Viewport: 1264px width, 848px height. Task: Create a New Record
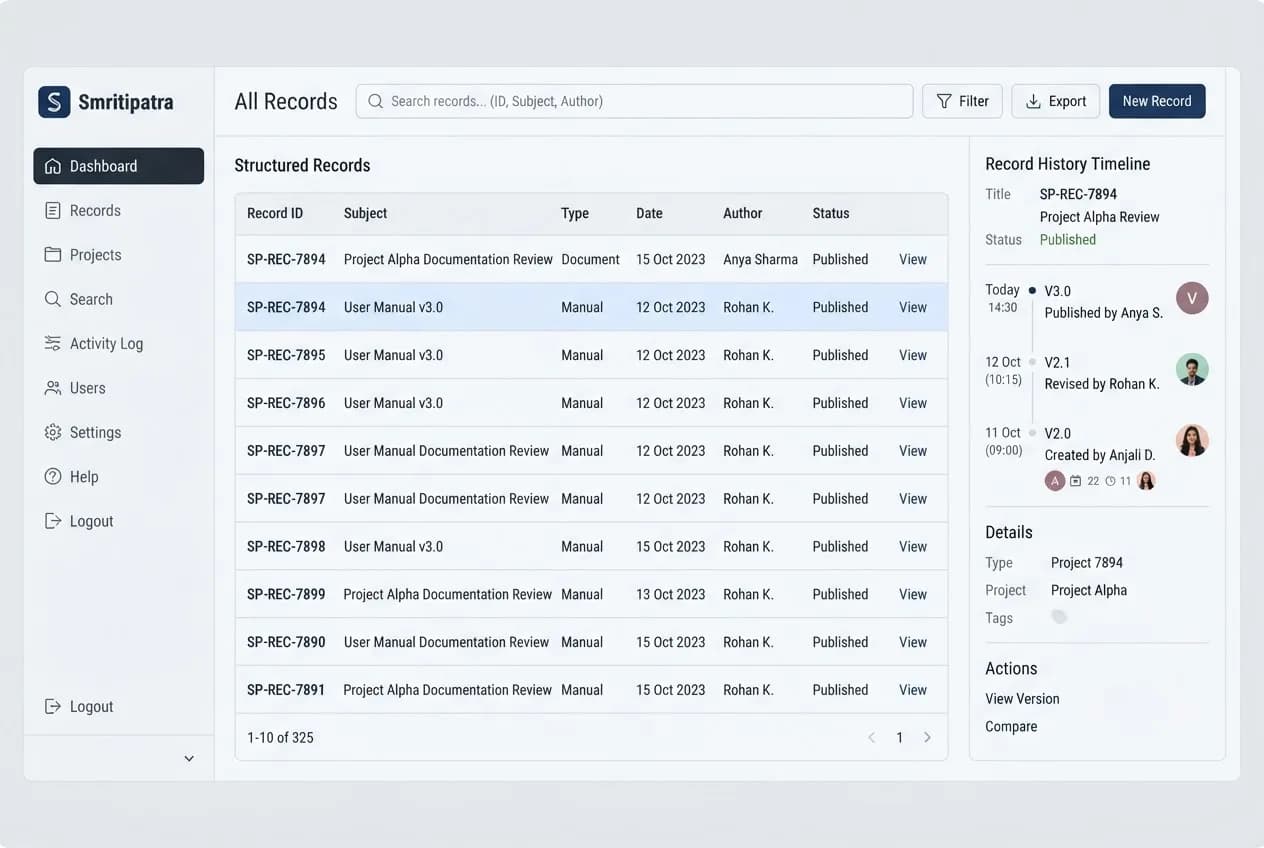1157,101
